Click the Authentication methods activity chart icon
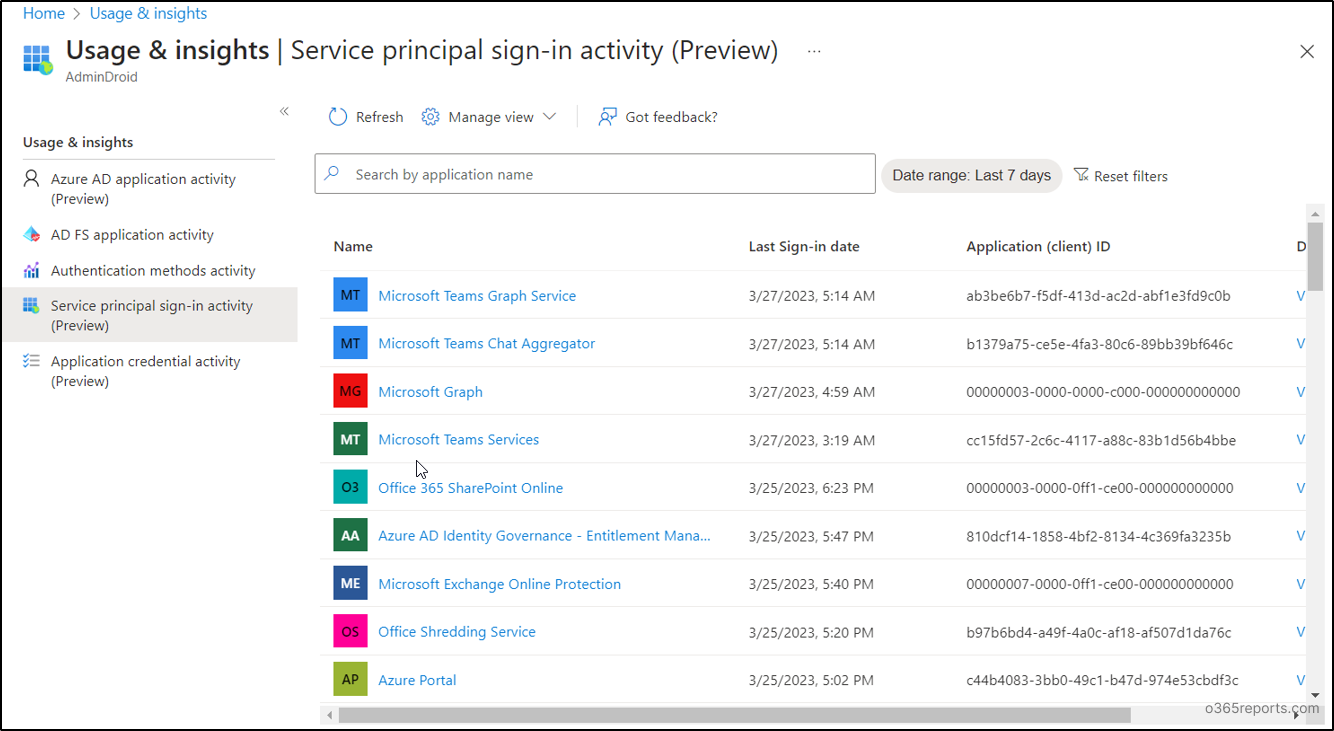 (32, 270)
